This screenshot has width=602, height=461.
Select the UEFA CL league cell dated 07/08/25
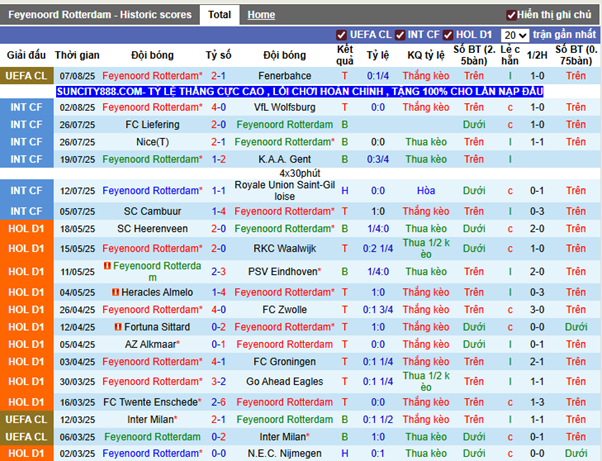[x=26, y=76]
